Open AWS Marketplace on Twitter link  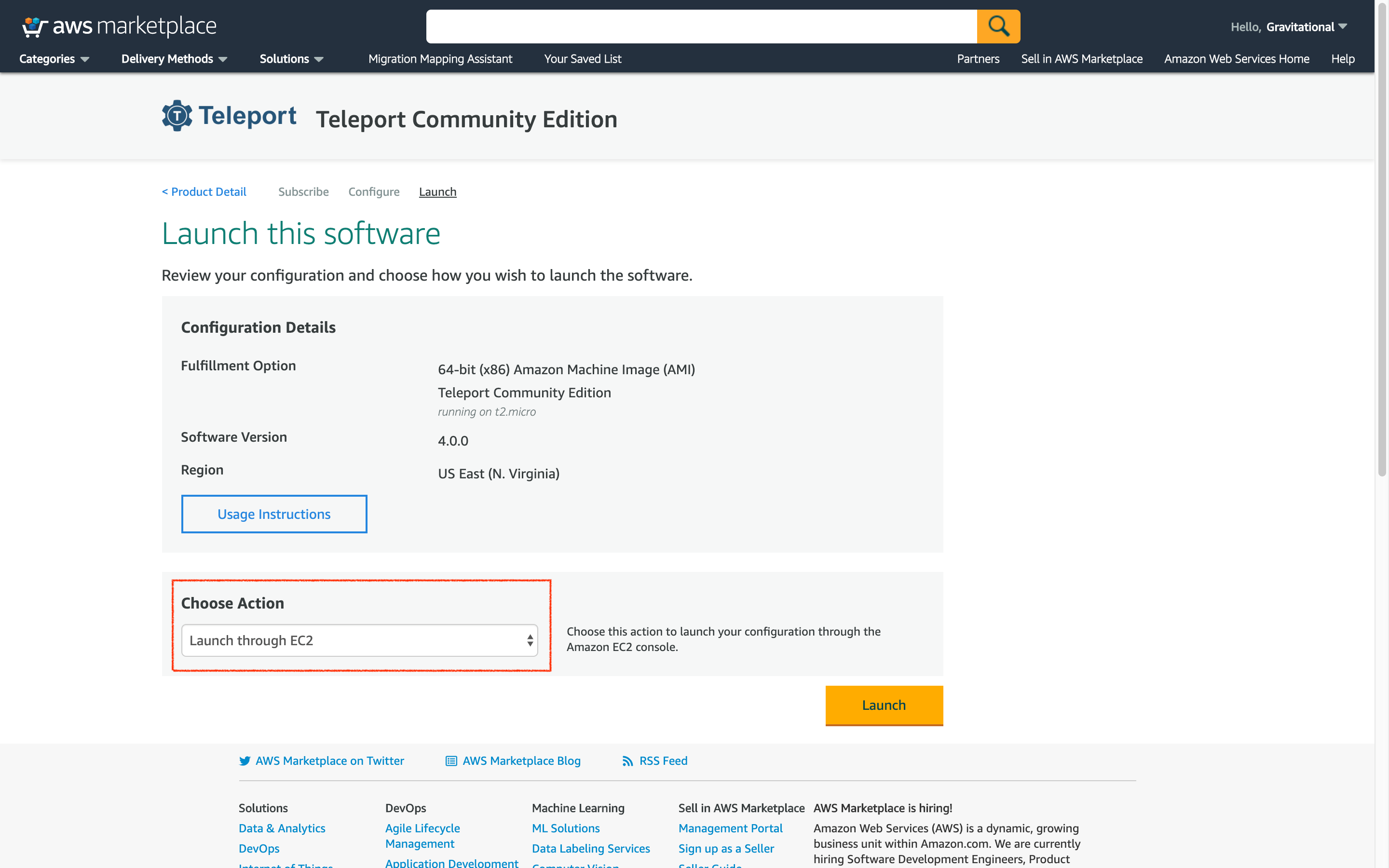point(329,760)
